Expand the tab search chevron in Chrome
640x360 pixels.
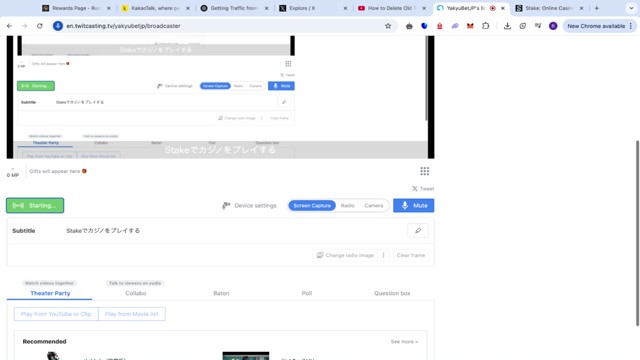(631, 8)
